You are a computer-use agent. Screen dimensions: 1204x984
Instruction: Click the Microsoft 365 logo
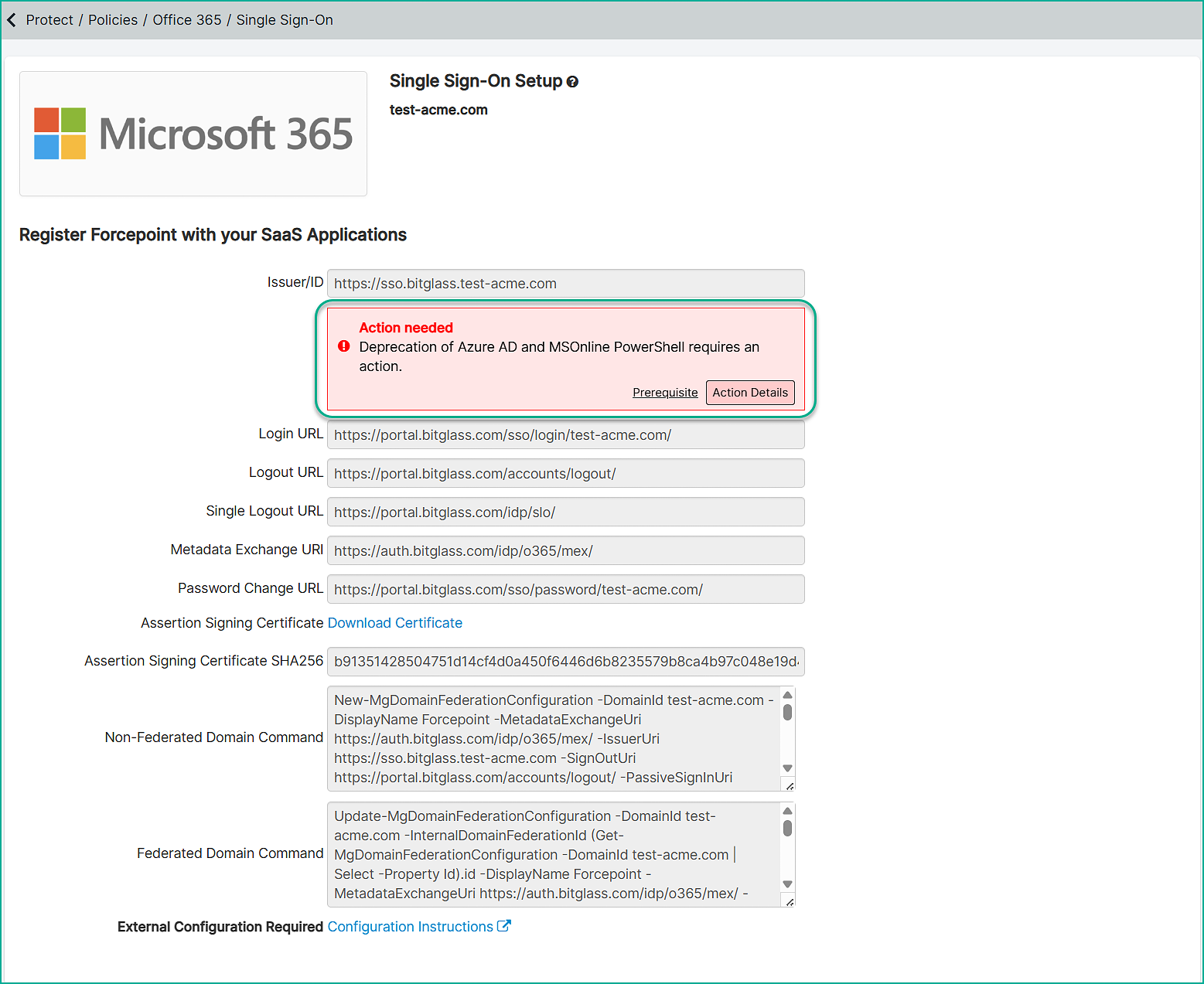(x=193, y=134)
